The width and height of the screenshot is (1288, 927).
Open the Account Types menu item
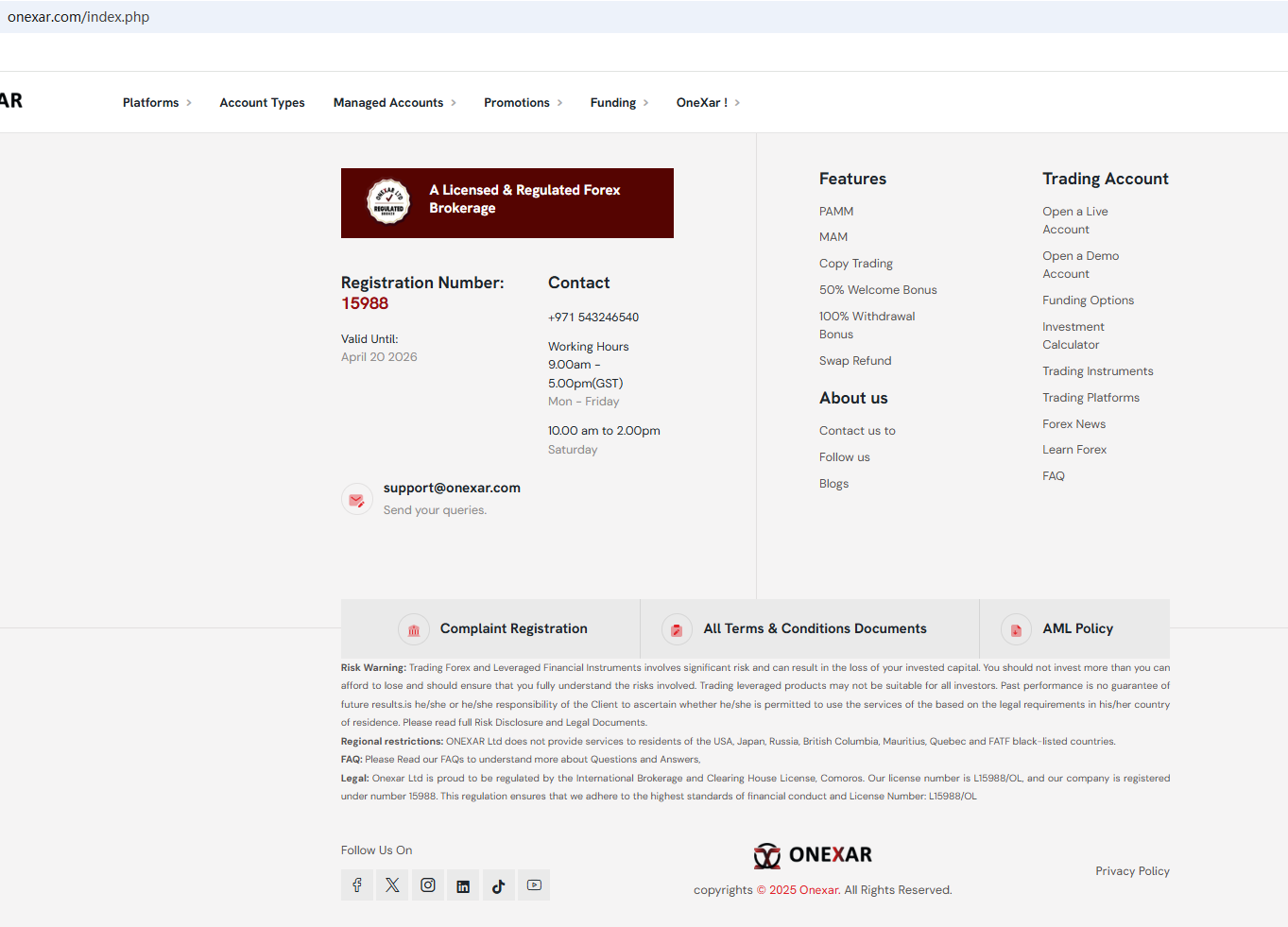tap(262, 103)
